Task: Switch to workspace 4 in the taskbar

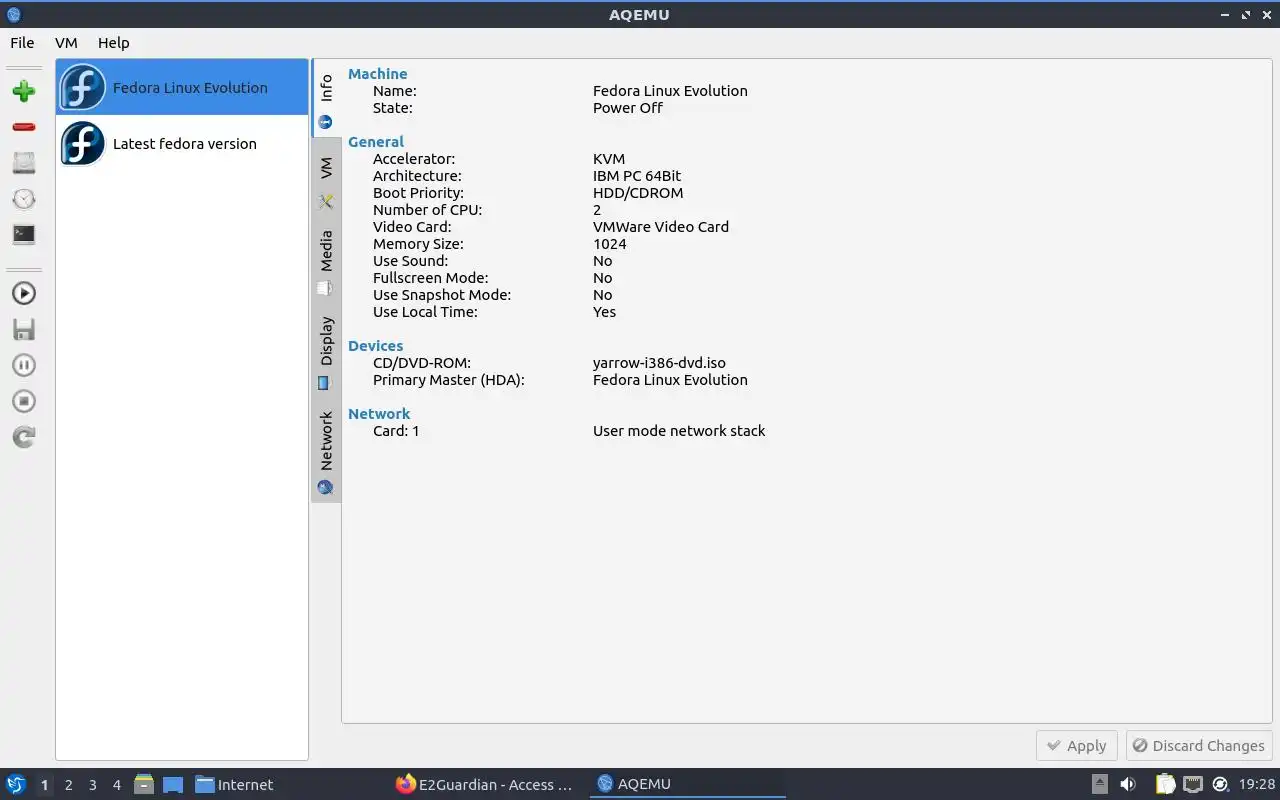Action: (x=116, y=785)
